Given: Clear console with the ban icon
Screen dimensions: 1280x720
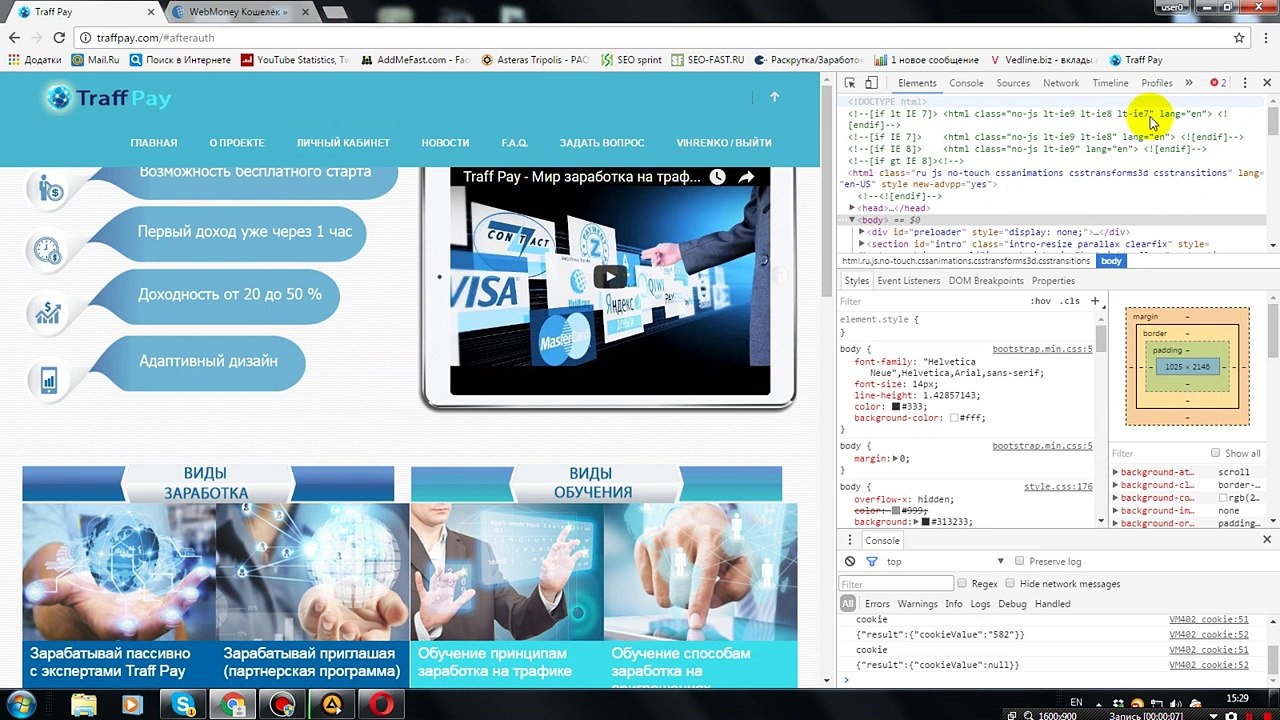Looking at the screenshot, I should click(x=850, y=562).
